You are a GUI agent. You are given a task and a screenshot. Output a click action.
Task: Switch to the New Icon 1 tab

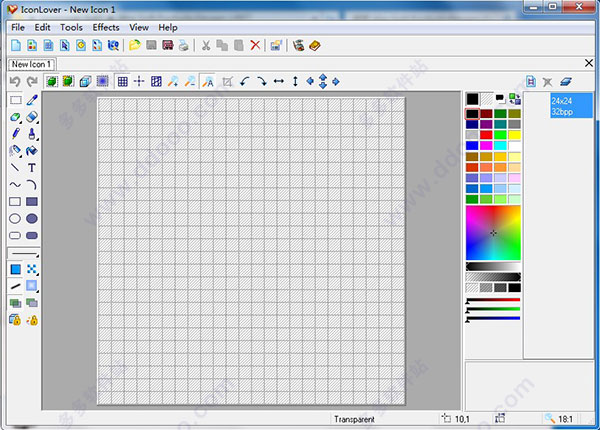[x=32, y=64]
